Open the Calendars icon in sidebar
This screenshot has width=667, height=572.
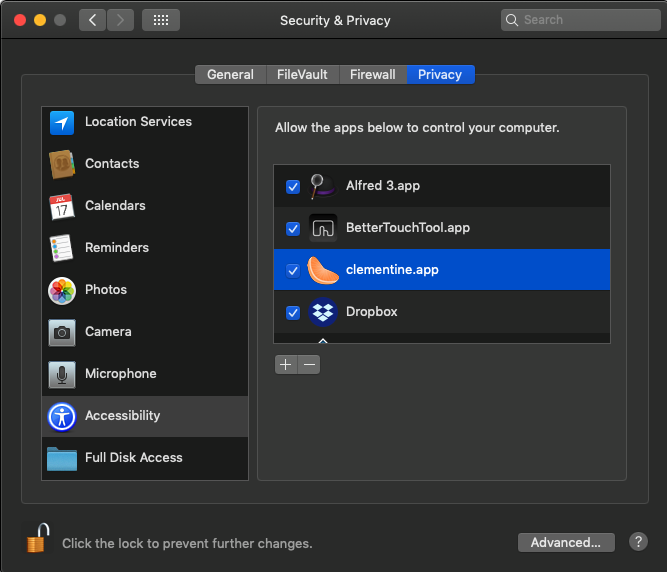62,207
